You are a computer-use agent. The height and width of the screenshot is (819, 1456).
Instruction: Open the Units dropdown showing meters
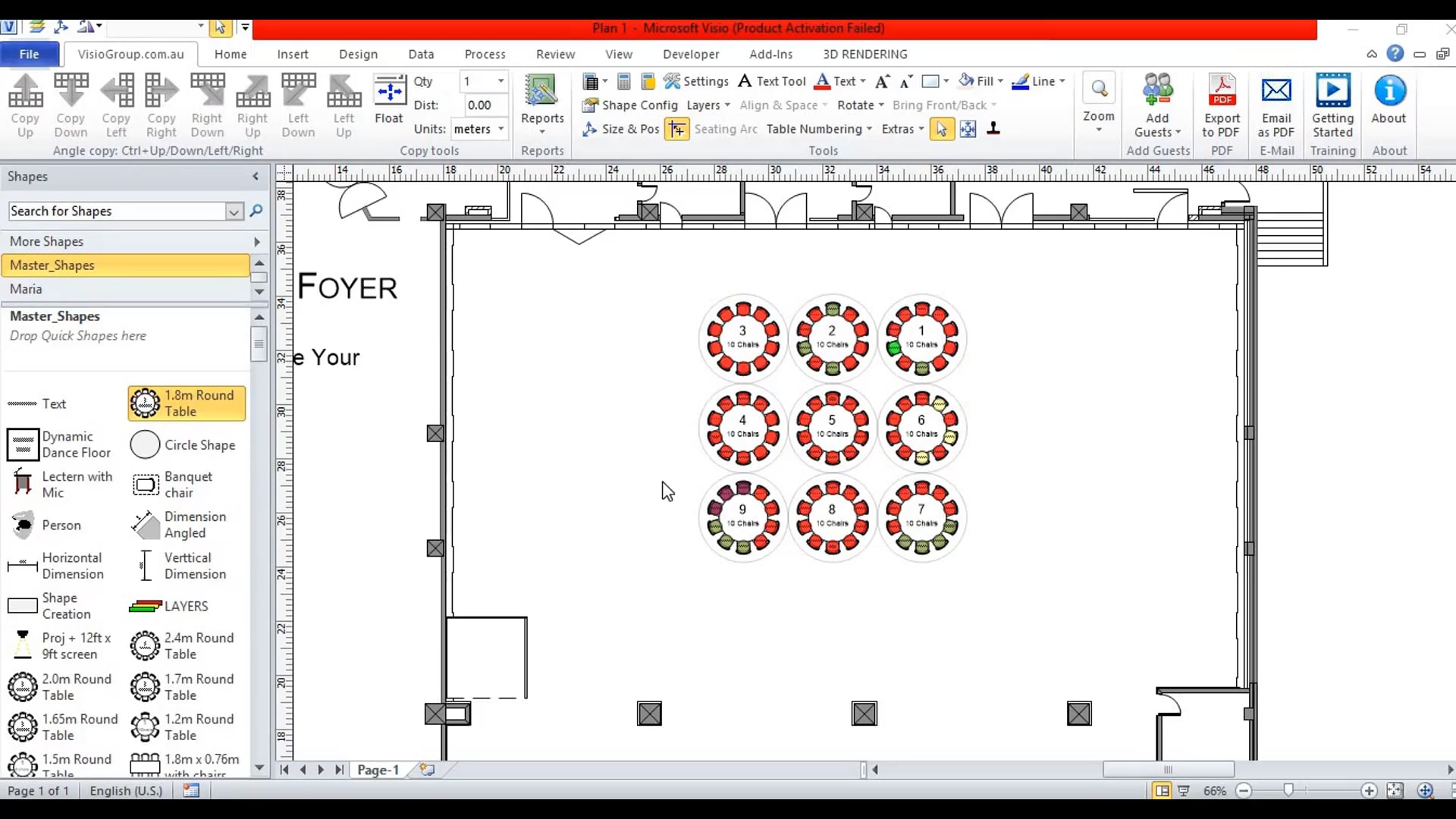pos(479,128)
